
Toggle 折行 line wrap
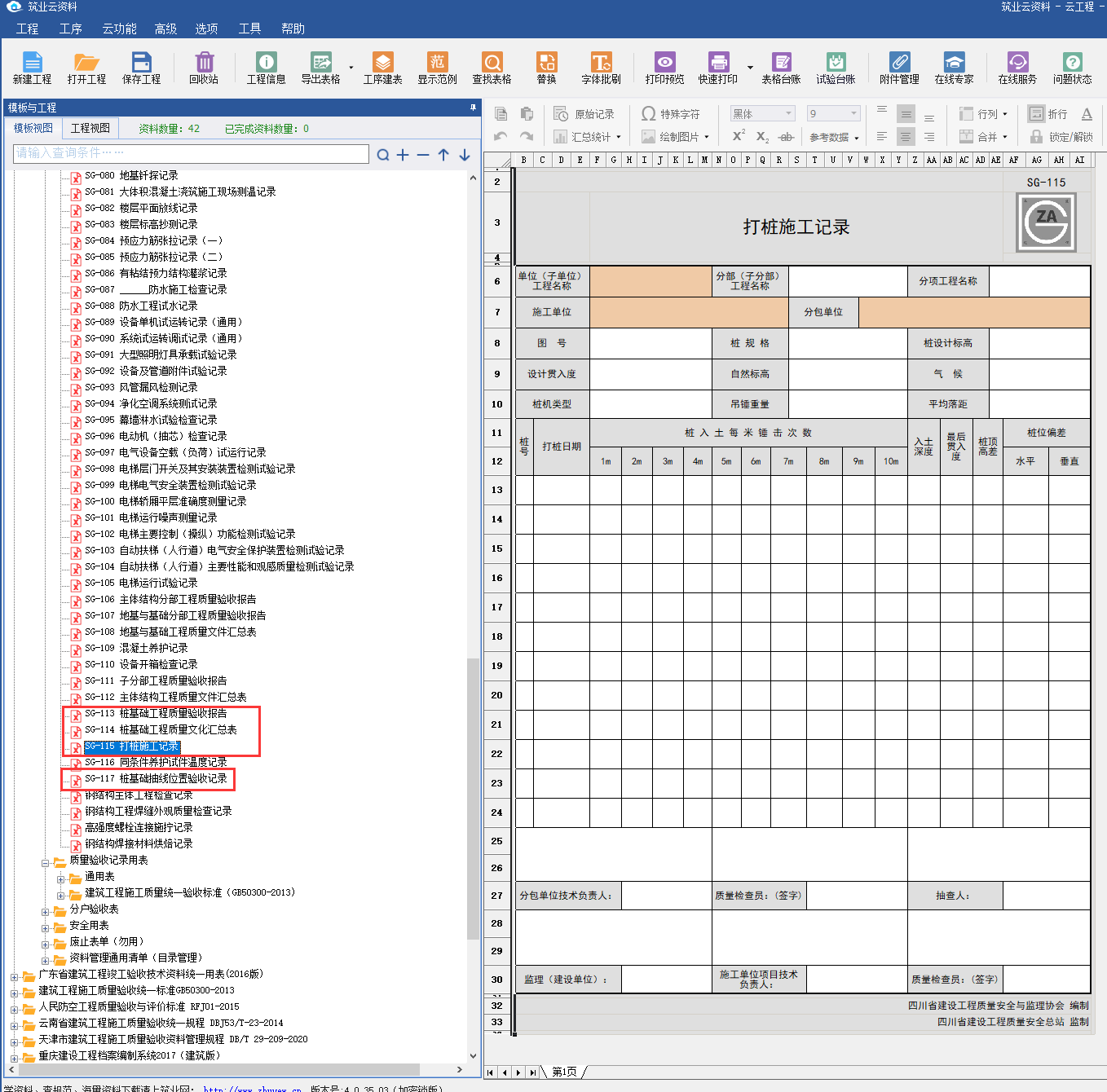[x=1047, y=114]
